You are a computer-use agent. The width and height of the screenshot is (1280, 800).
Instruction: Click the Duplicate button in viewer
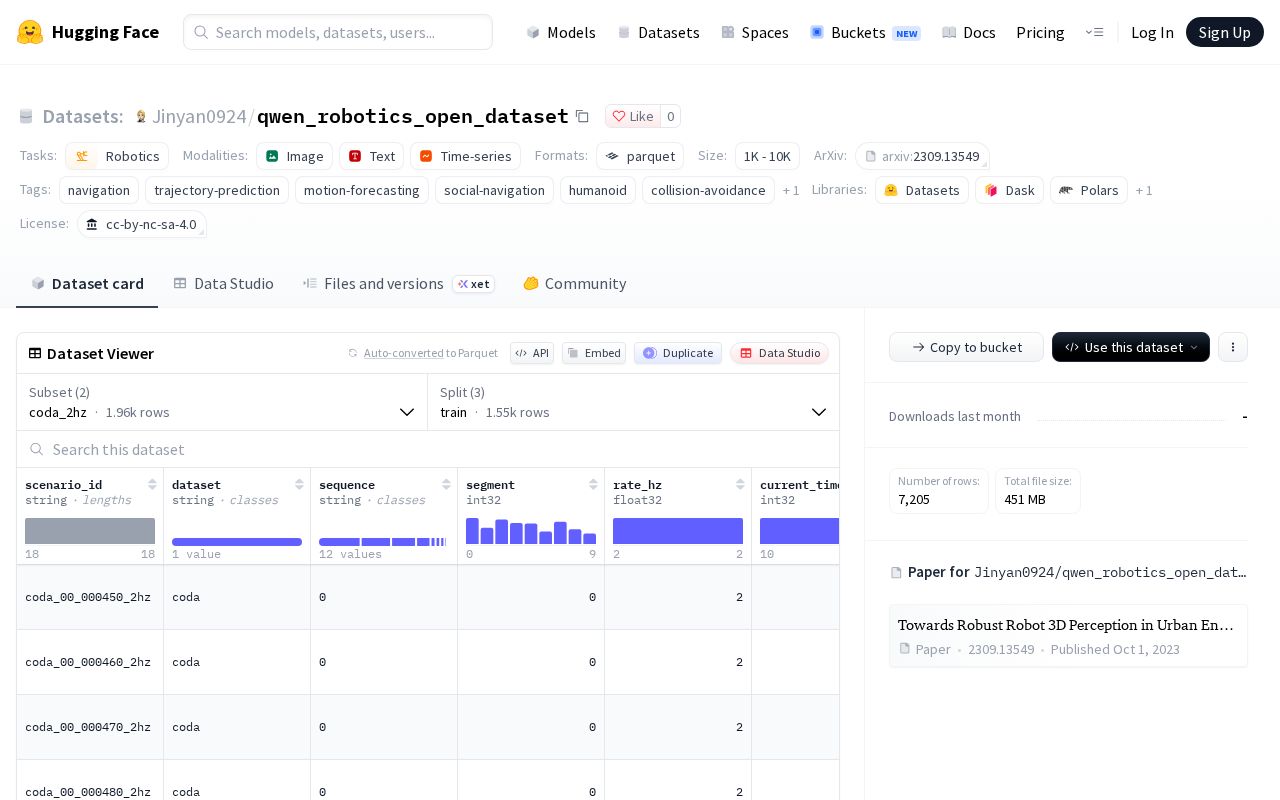[678, 353]
